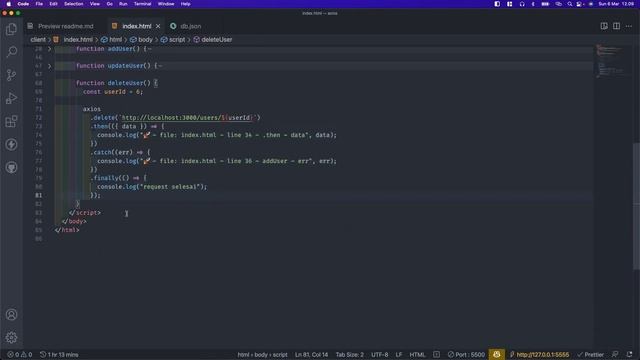The image size is (640, 360).
Task: Click the 'request selesai' console.log line
Action: coord(152,187)
